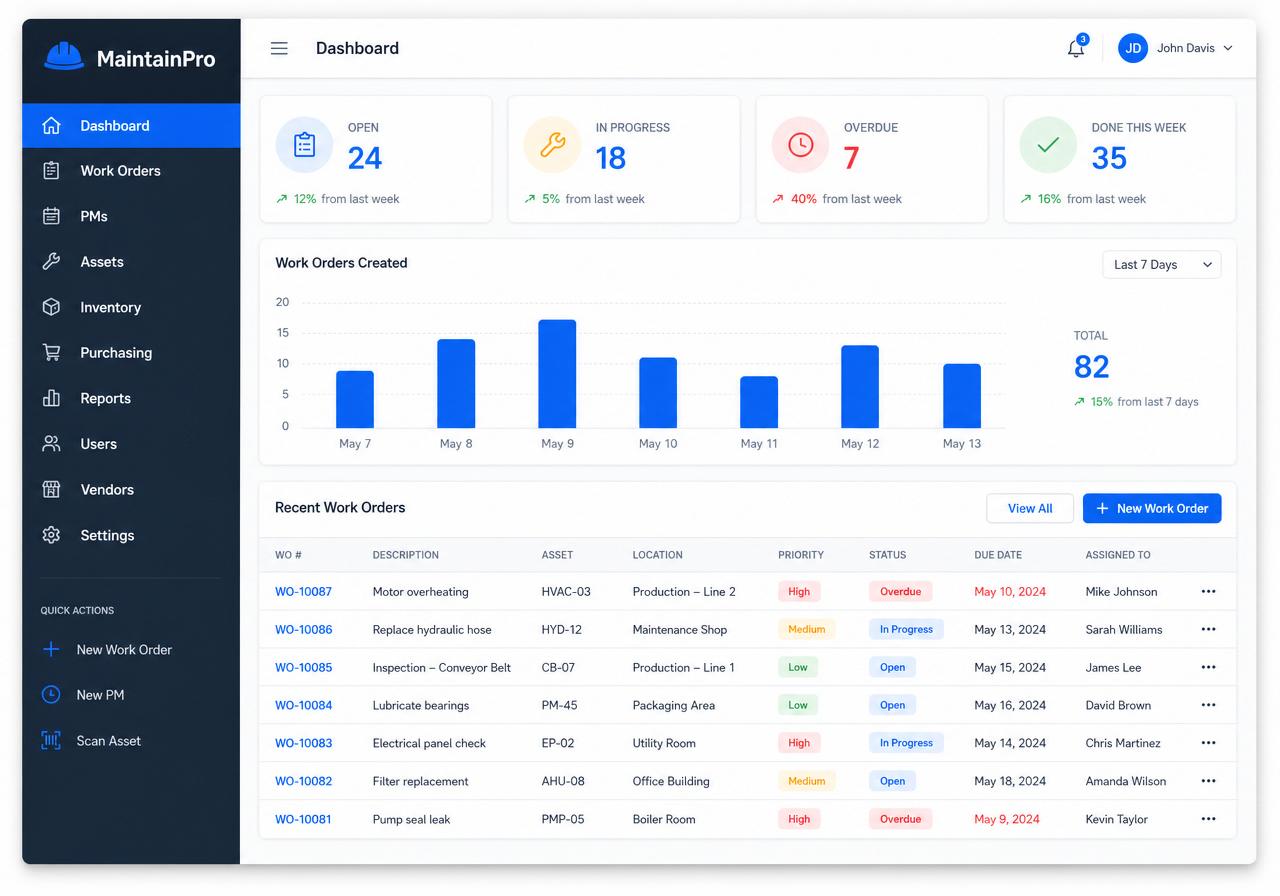The width and height of the screenshot is (1280, 896).
Task: Click High priority badge for WO-10087
Action: pos(799,591)
